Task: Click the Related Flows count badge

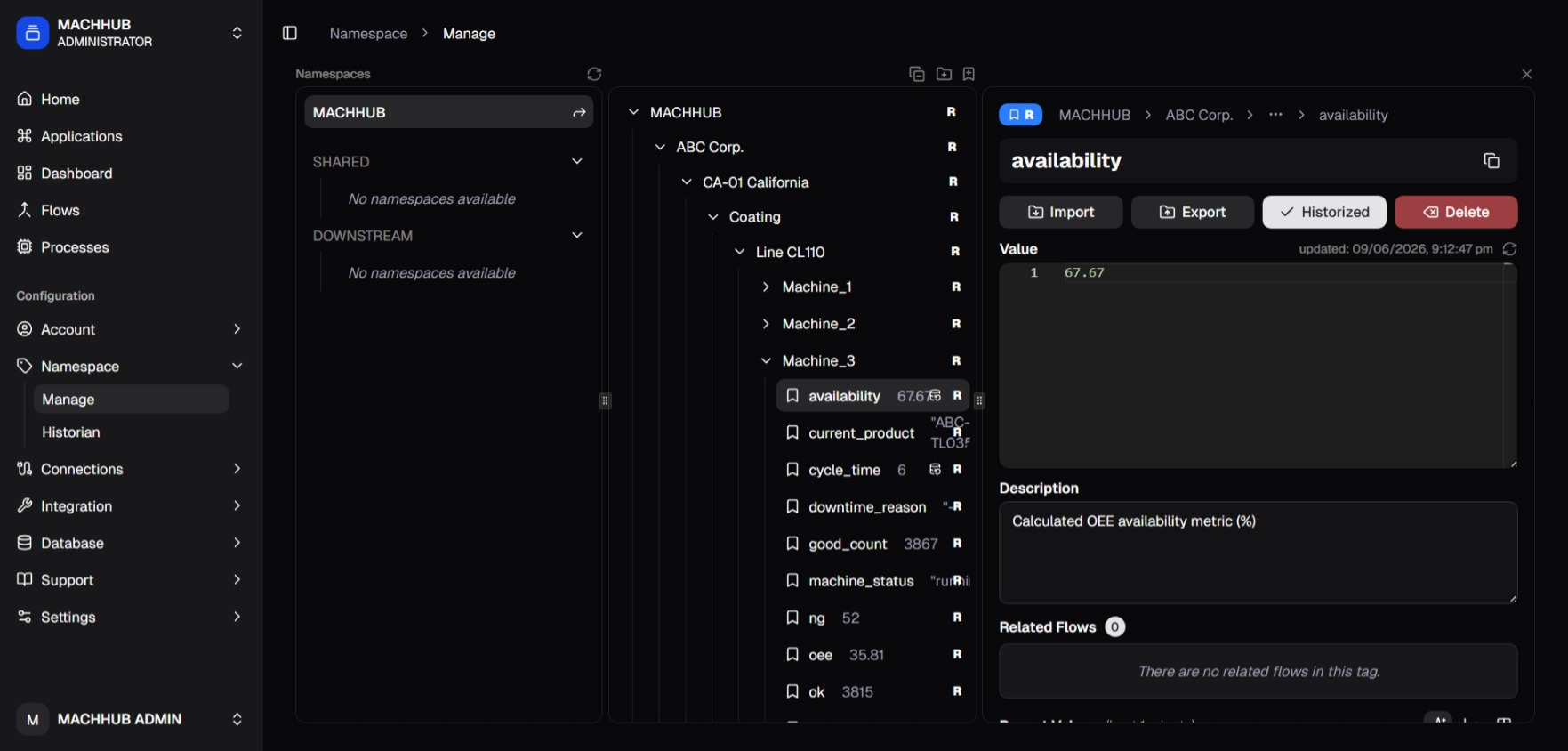Action: [x=1114, y=627]
